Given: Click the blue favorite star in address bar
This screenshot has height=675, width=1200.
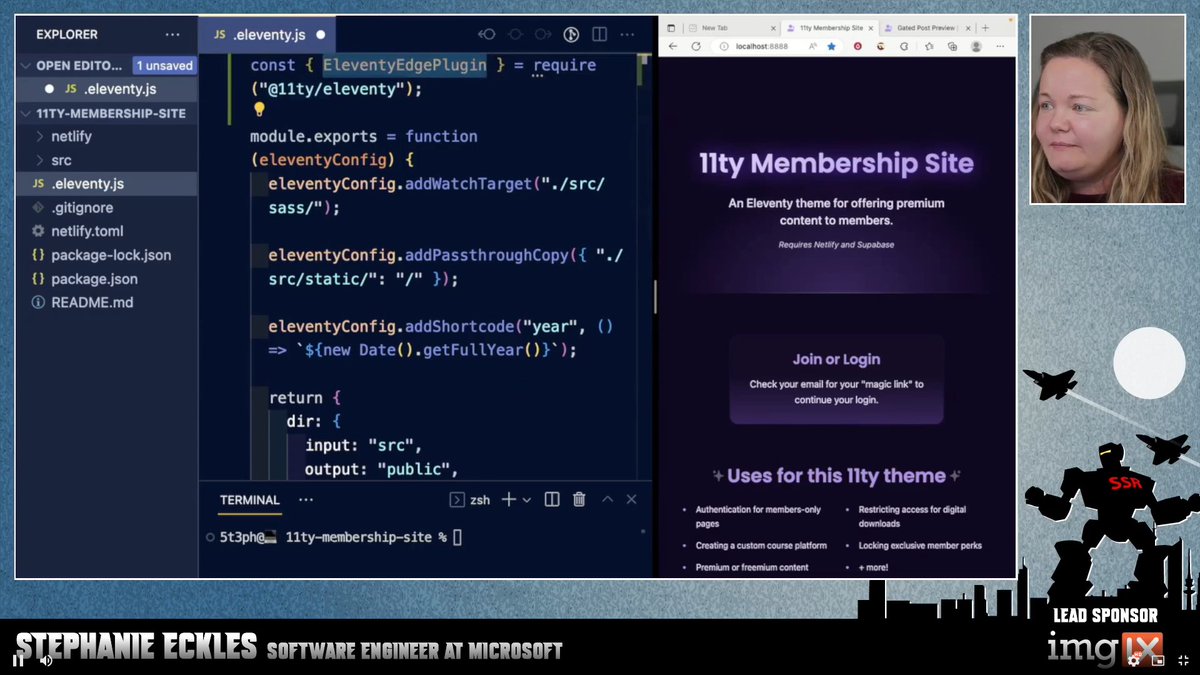Looking at the screenshot, I should [x=831, y=46].
